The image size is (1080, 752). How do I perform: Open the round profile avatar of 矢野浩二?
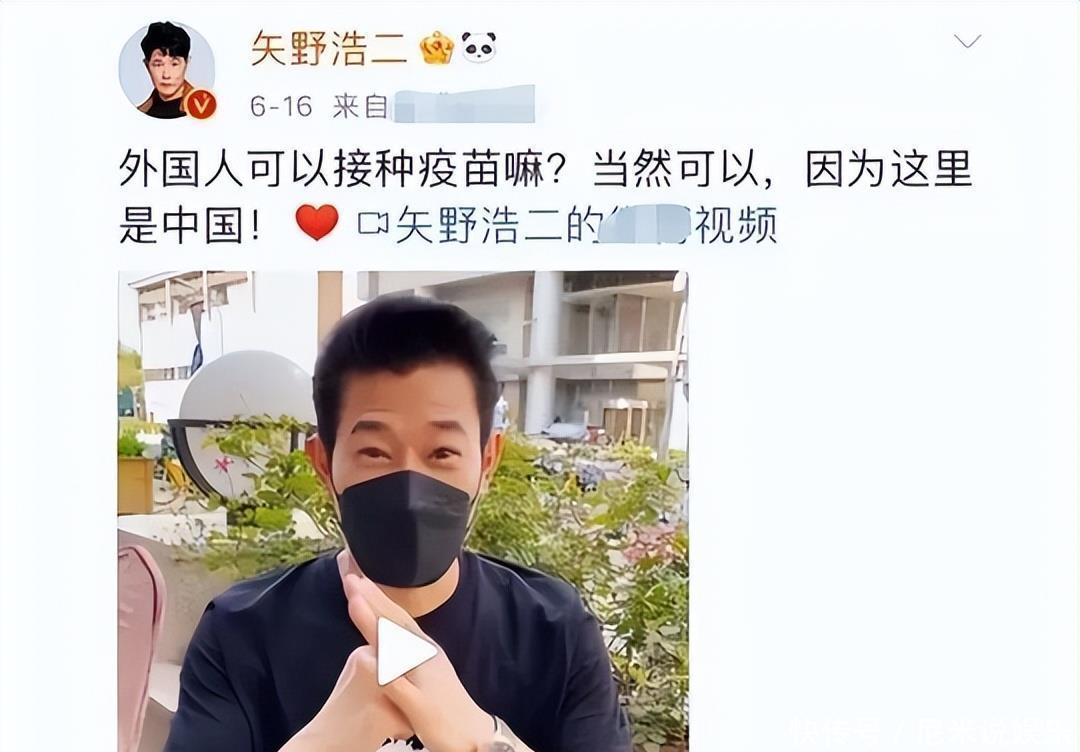tap(167, 70)
